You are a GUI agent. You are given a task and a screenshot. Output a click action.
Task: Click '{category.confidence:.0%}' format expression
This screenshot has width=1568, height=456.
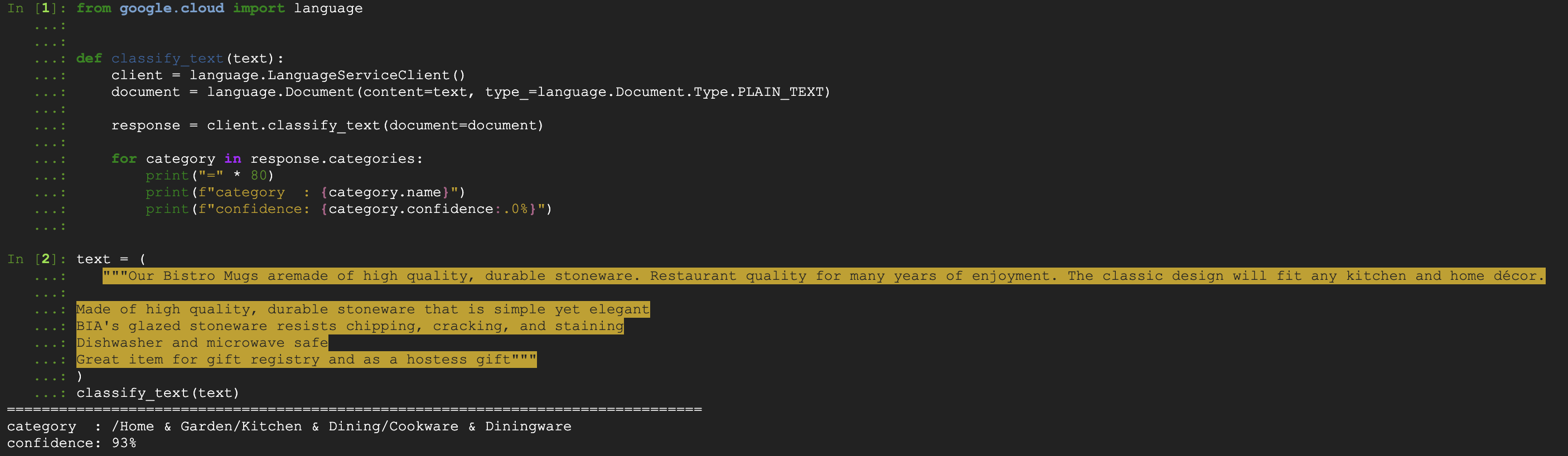[428, 209]
